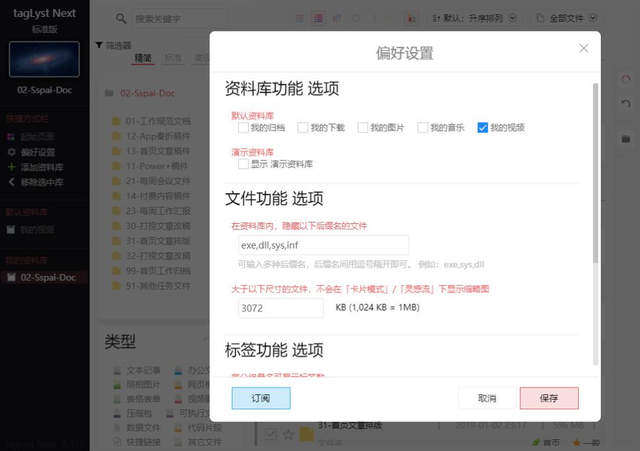
Task: Select folder 32-打捞文章改稿
Action: point(158,256)
